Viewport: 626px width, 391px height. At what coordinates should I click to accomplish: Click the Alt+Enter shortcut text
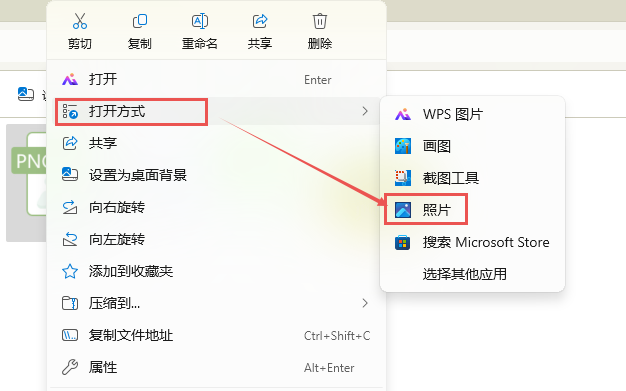pyautogui.click(x=329, y=368)
